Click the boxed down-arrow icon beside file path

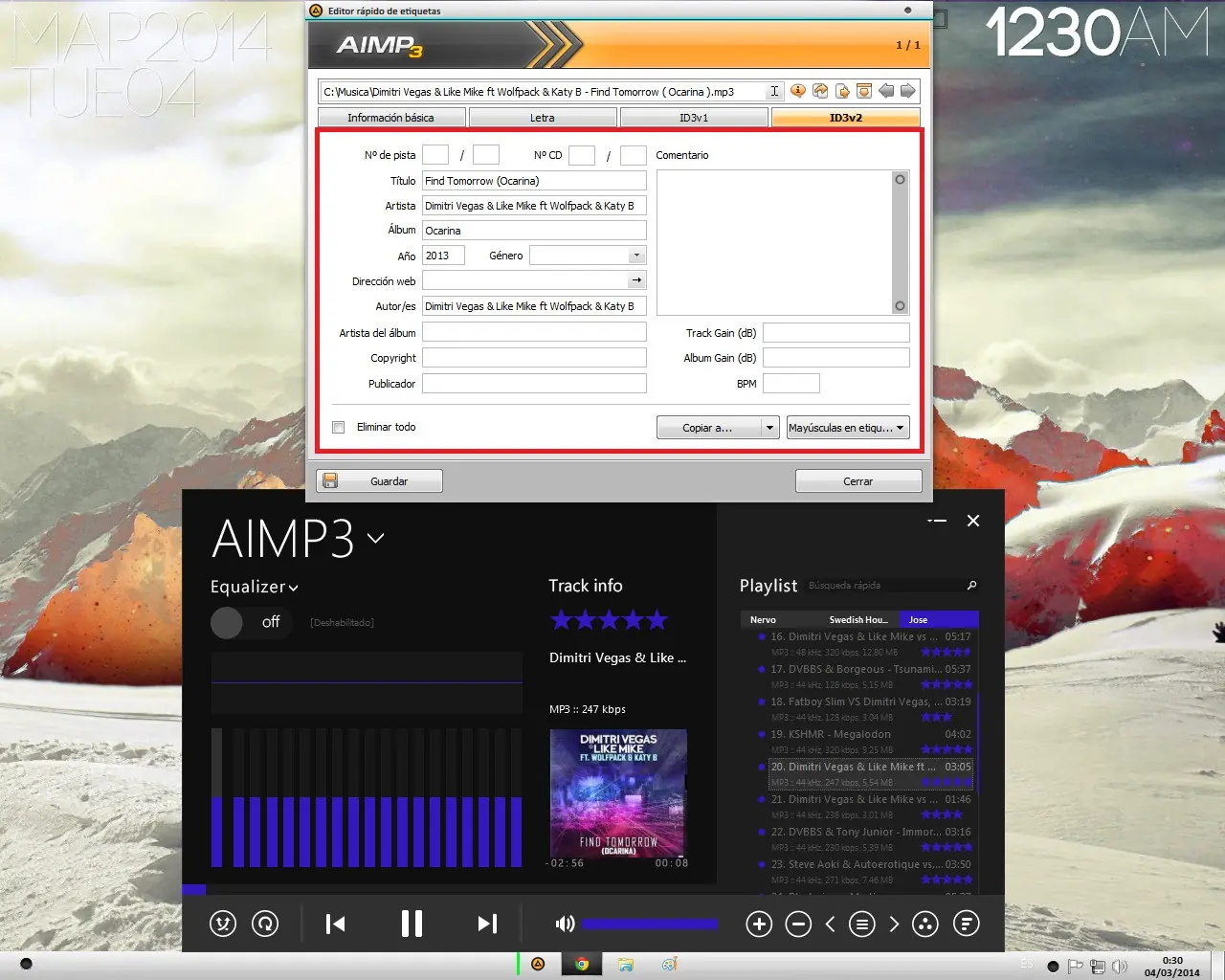(863, 91)
